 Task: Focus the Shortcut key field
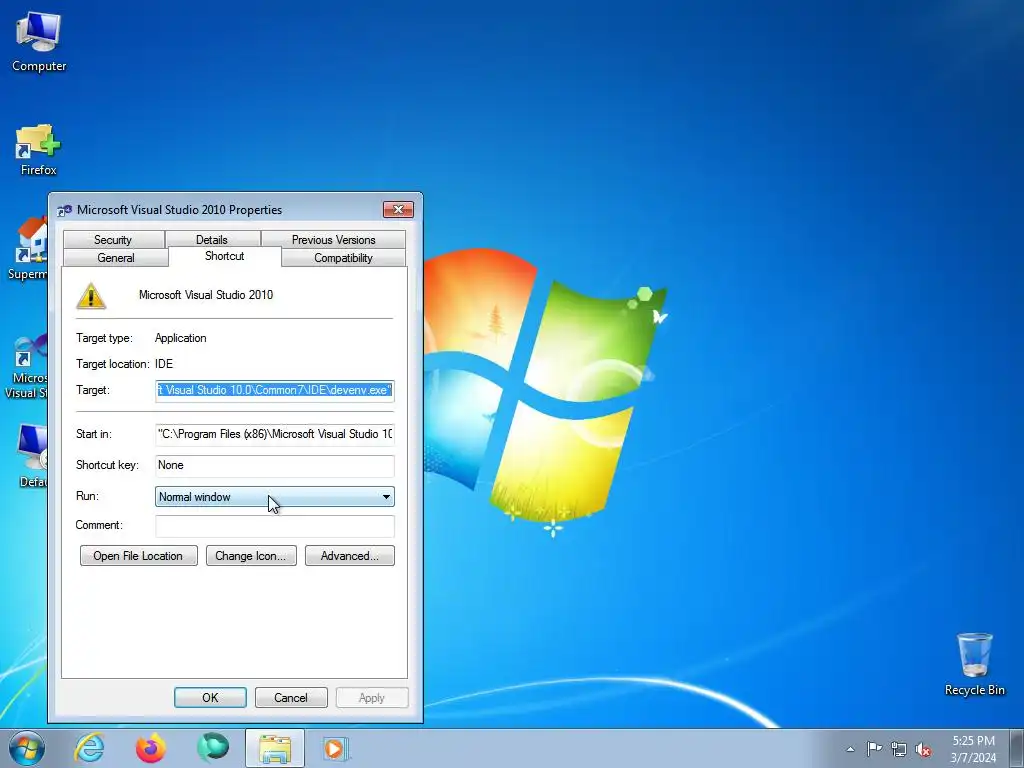coord(274,466)
